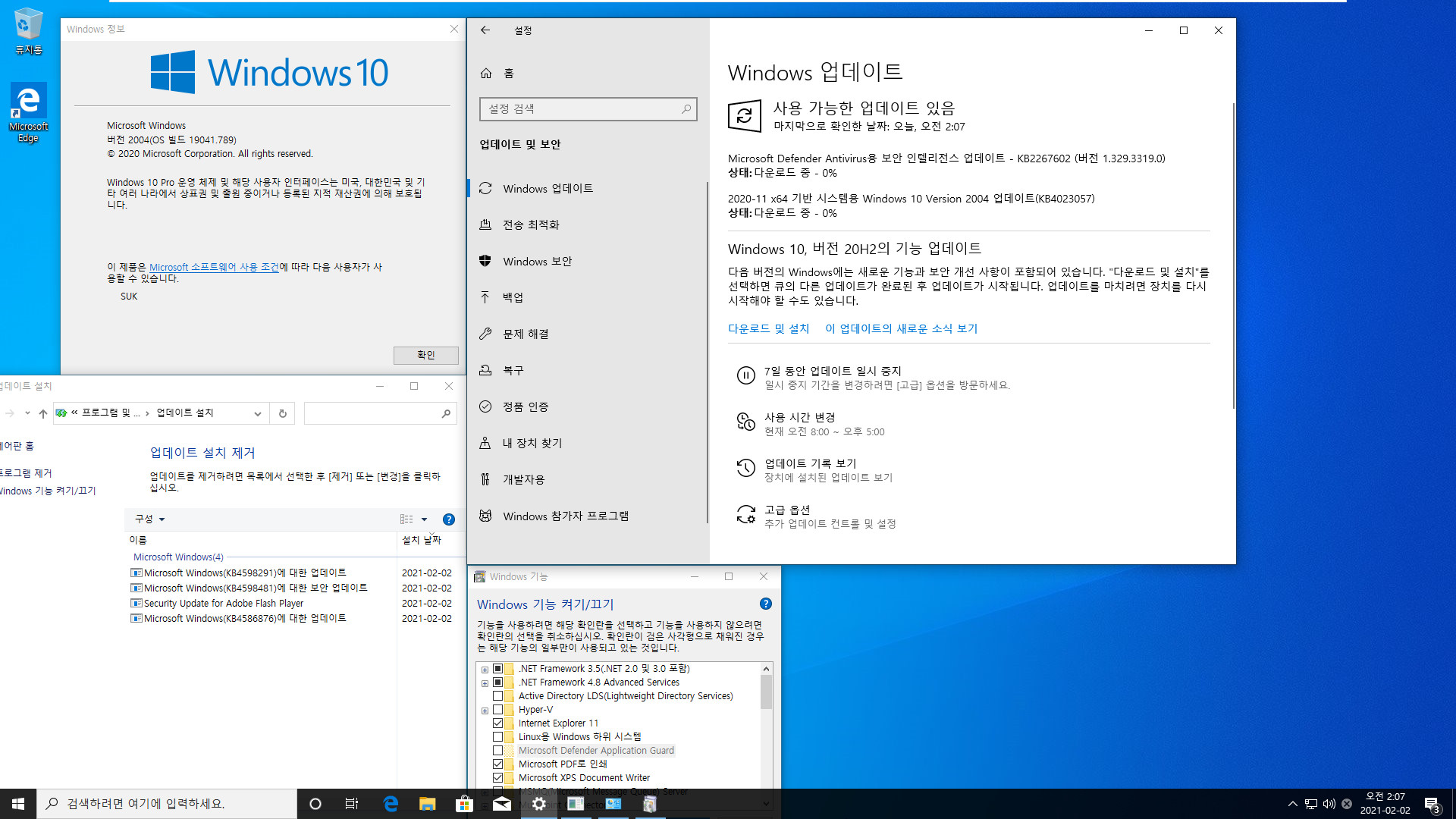Screen dimensions: 1456x819
Task: Pause updates for 7 days (일시 중지)
Action: pos(833,377)
